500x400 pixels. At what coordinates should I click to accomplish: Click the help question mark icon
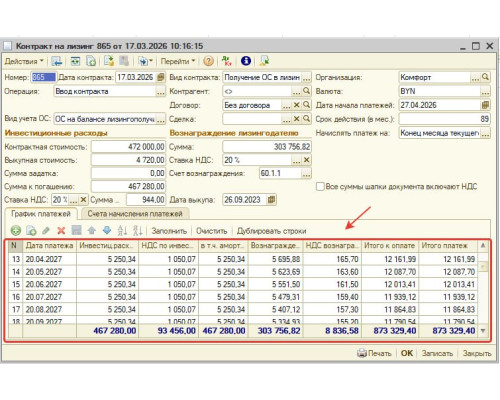208,61
